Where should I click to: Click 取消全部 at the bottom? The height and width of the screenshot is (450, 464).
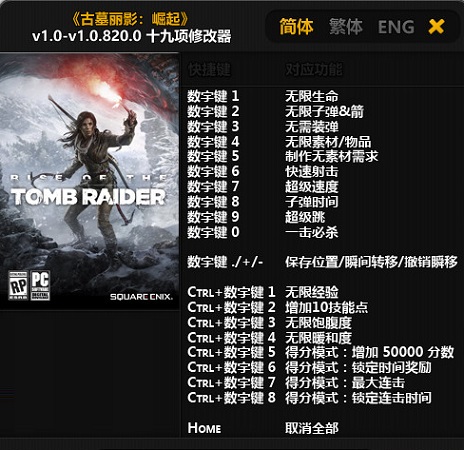tap(312, 428)
